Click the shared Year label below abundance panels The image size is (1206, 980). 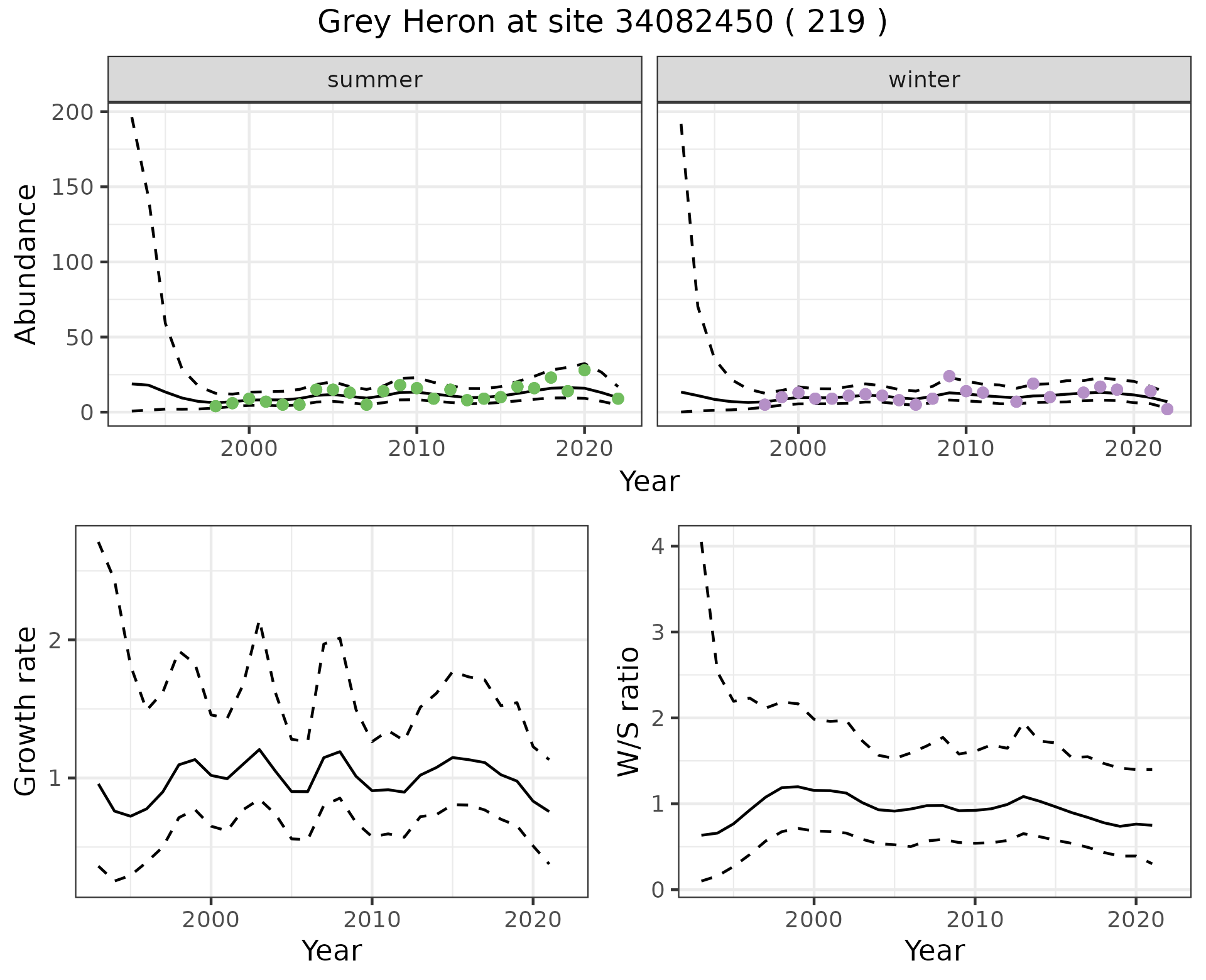pos(649,482)
